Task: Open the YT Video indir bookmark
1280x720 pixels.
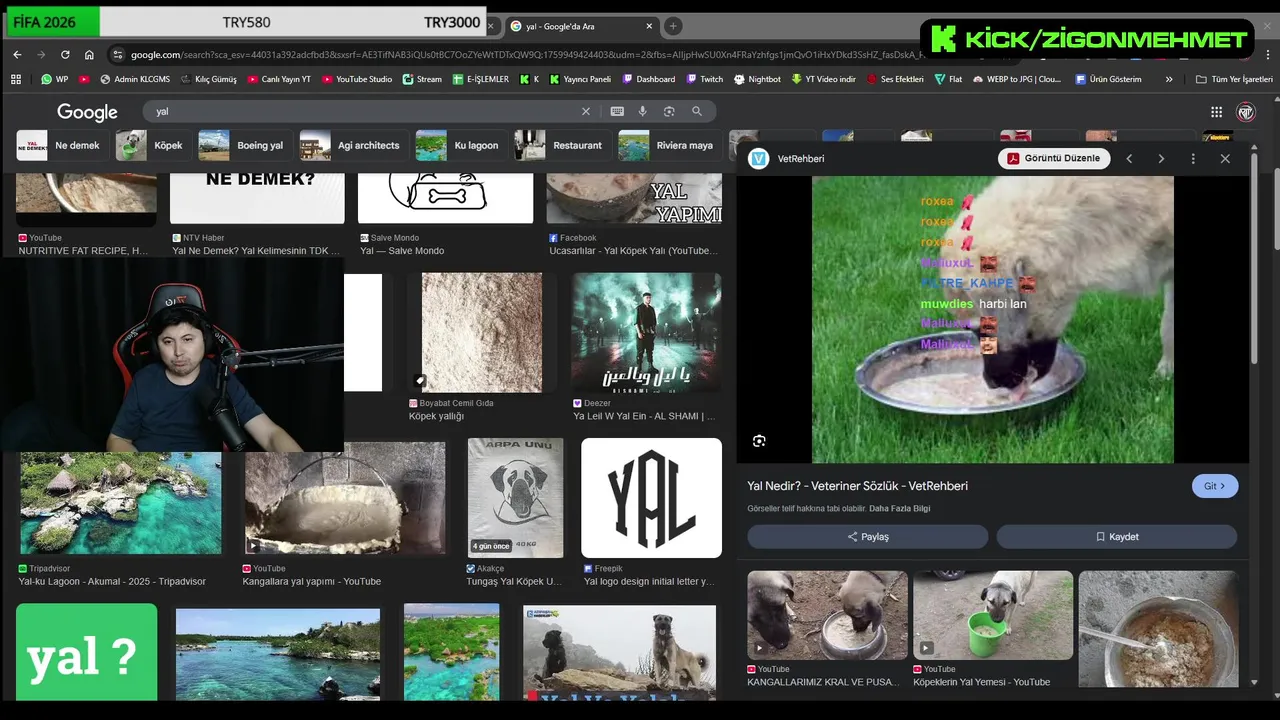Action: (x=823, y=79)
